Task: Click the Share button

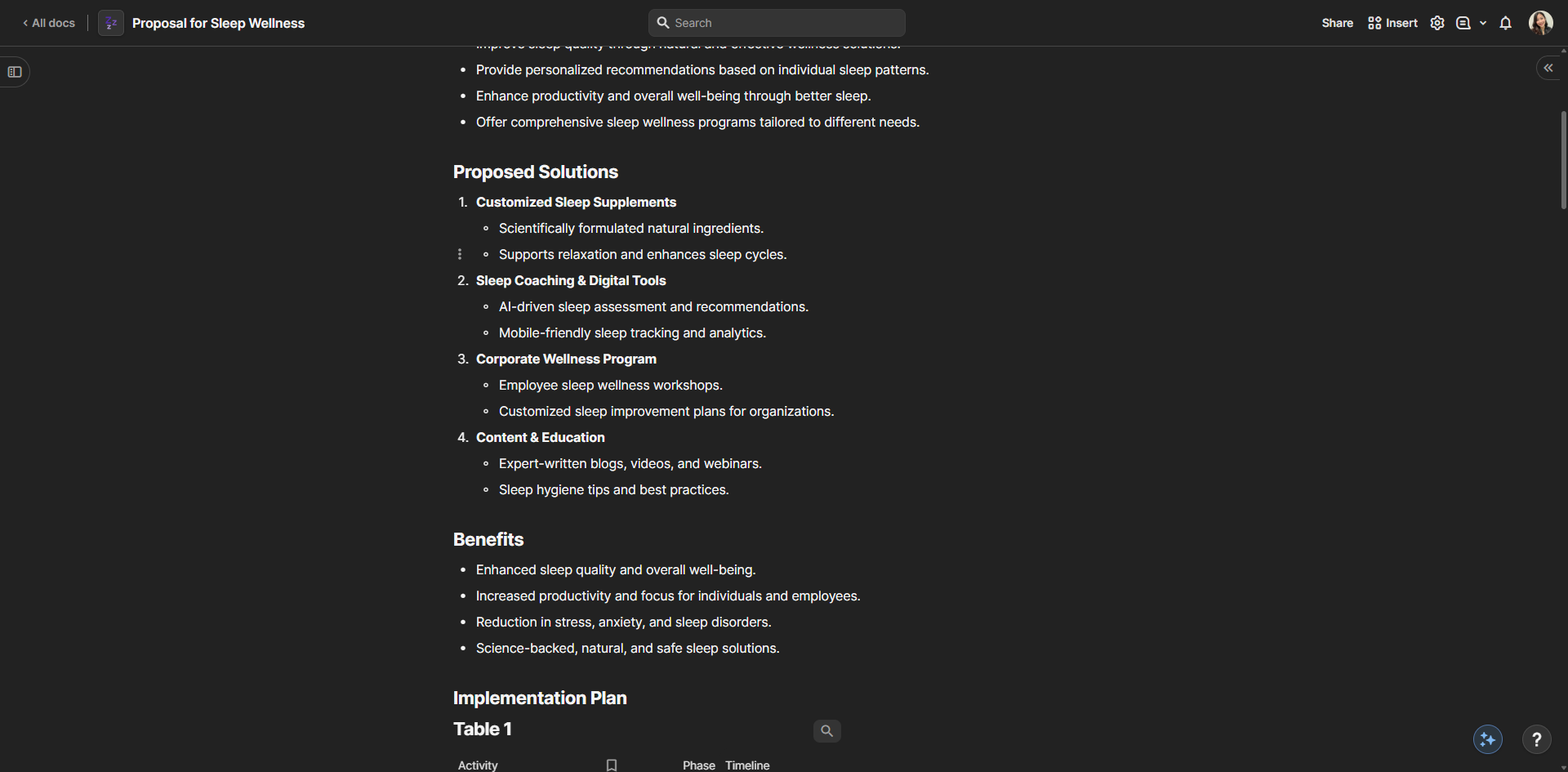Action: coord(1337,23)
